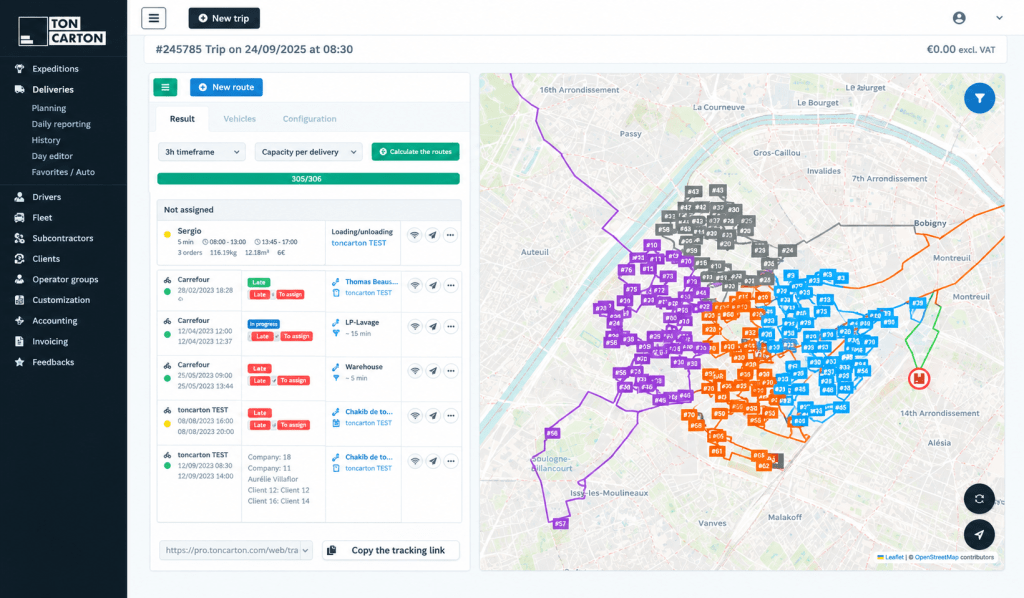
Task: Open the 3h timeframe dropdown
Action: click(x=202, y=152)
